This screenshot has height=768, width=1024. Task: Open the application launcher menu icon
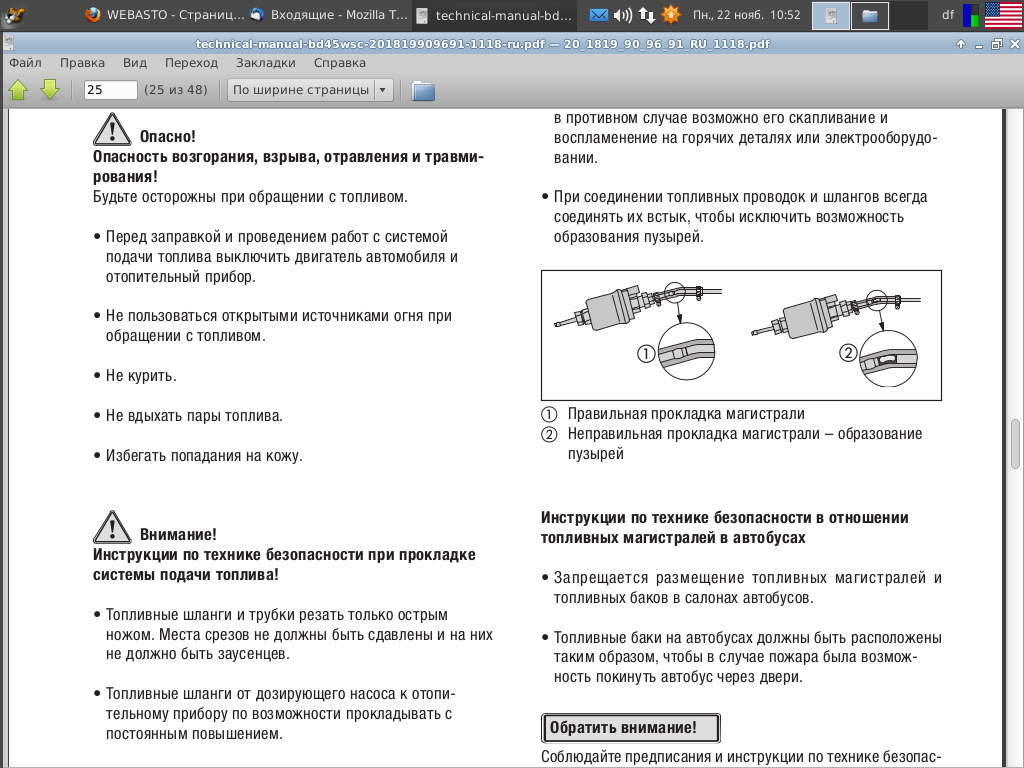pos(14,14)
